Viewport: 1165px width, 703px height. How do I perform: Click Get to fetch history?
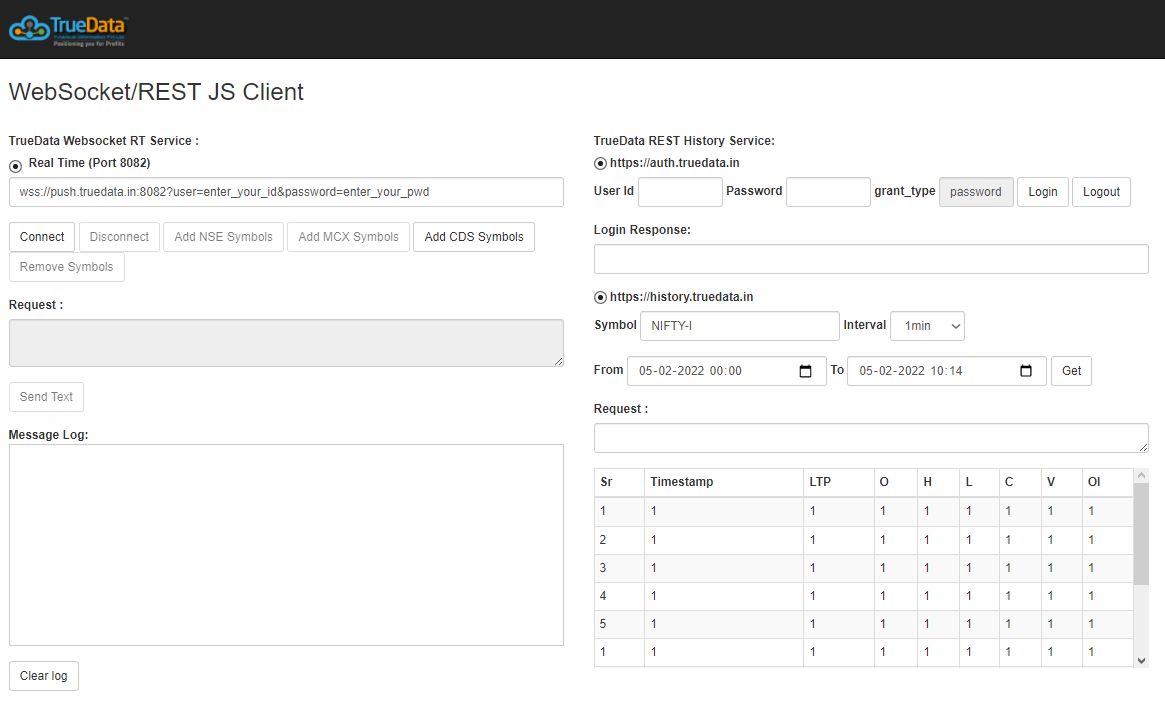pos(1071,371)
